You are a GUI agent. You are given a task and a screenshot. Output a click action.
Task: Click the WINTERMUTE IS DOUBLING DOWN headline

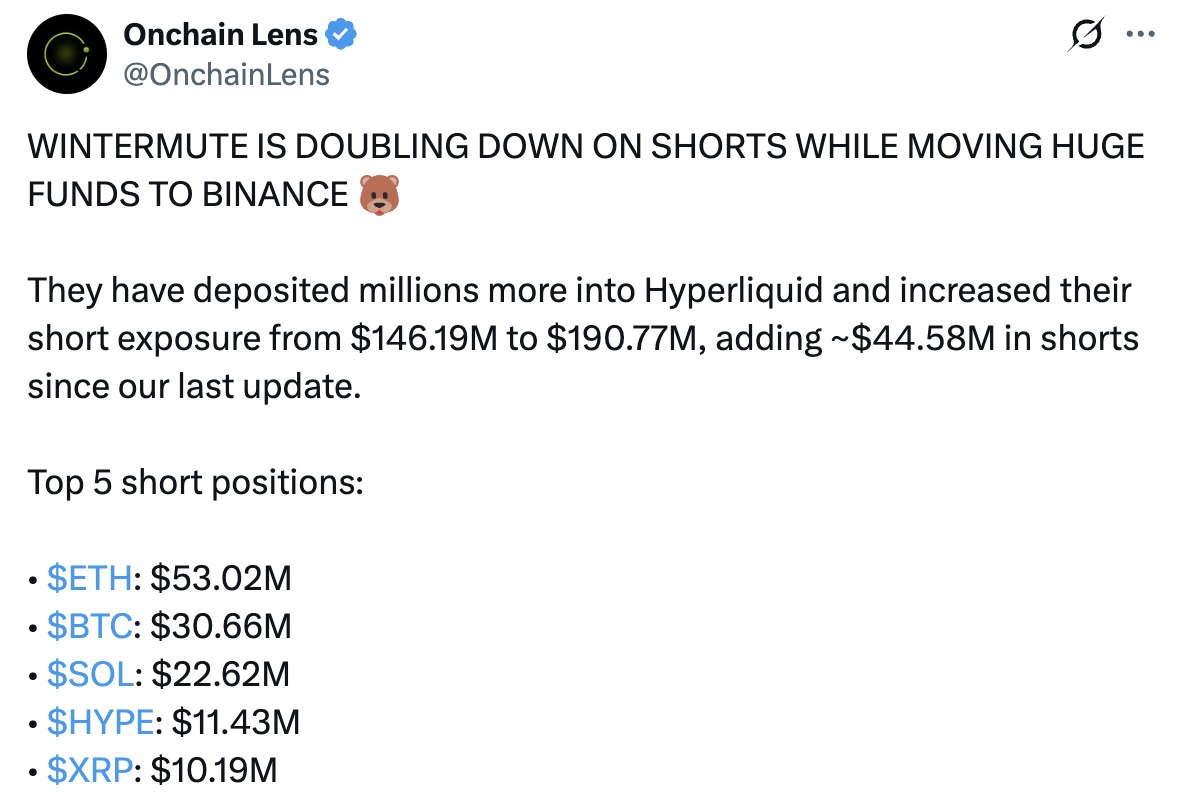click(586, 170)
